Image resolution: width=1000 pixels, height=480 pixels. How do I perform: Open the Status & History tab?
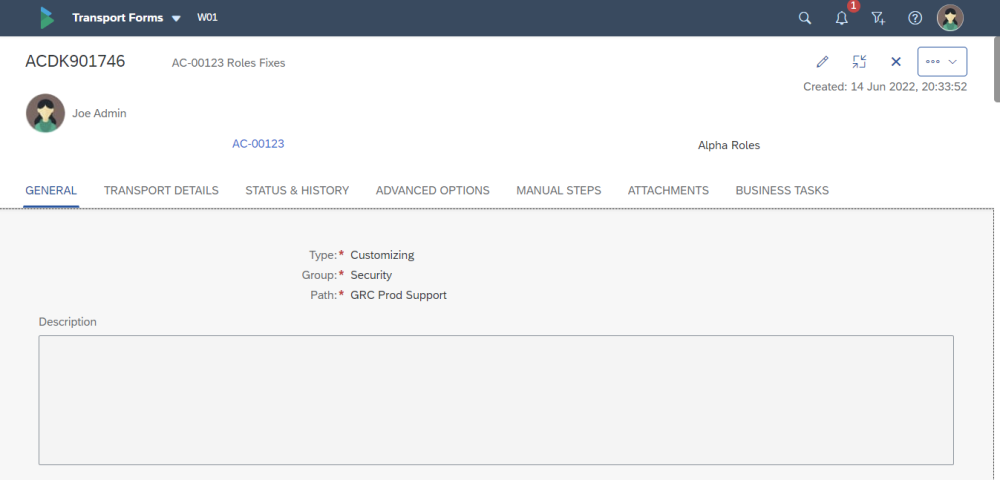297,190
